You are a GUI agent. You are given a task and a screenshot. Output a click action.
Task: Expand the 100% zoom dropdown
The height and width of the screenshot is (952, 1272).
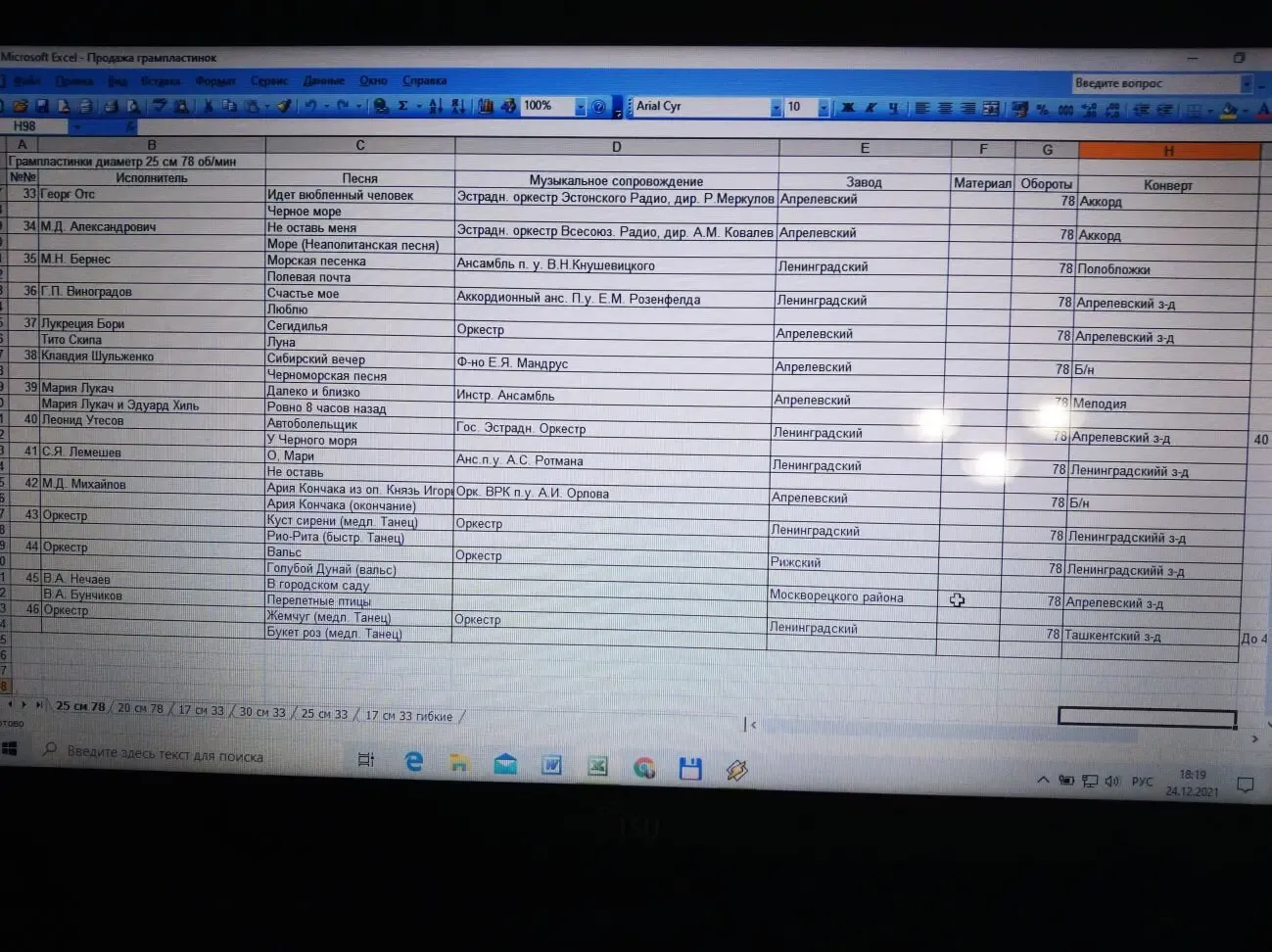point(580,106)
